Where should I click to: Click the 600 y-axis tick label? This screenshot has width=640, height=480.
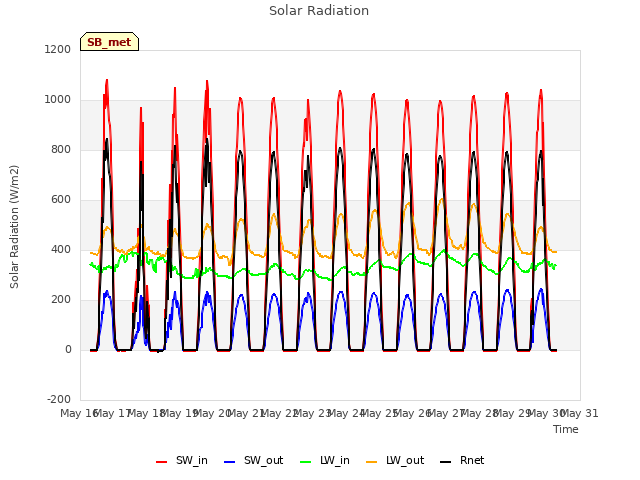(61, 200)
